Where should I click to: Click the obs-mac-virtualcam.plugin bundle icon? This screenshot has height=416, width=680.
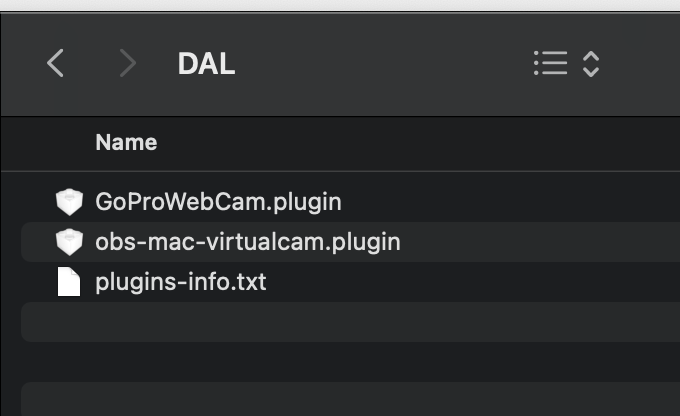[x=69, y=242]
